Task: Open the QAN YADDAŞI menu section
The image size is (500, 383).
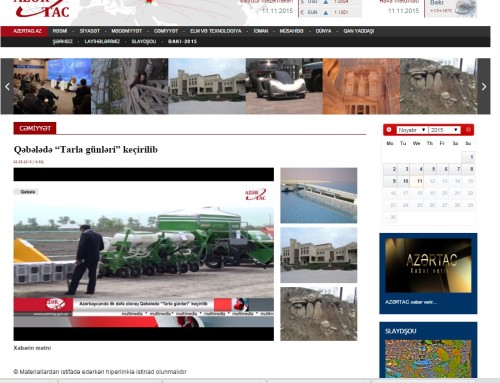Action: [x=359, y=31]
